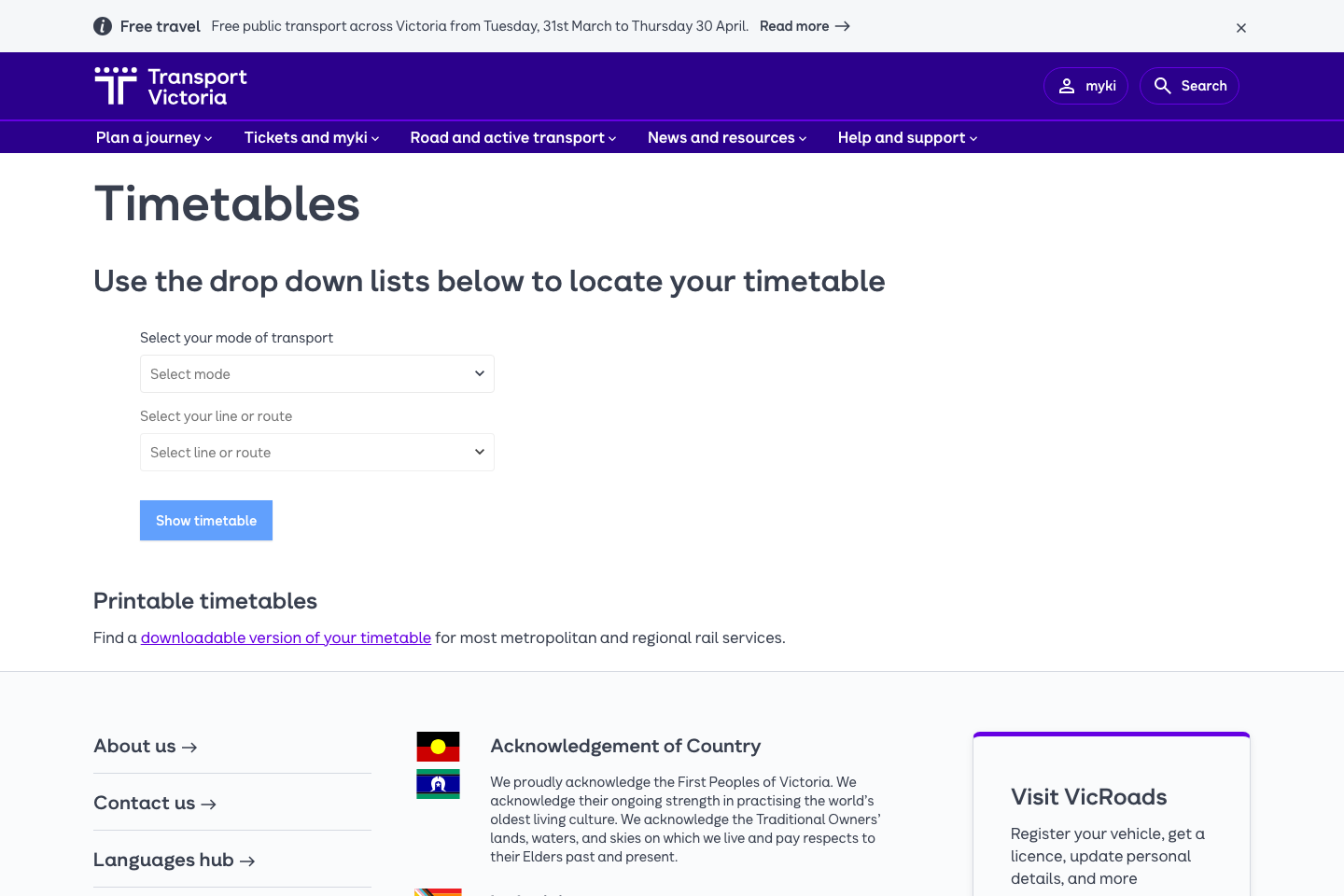Click the myki account person icon
1344x896 pixels.
click(x=1067, y=86)
